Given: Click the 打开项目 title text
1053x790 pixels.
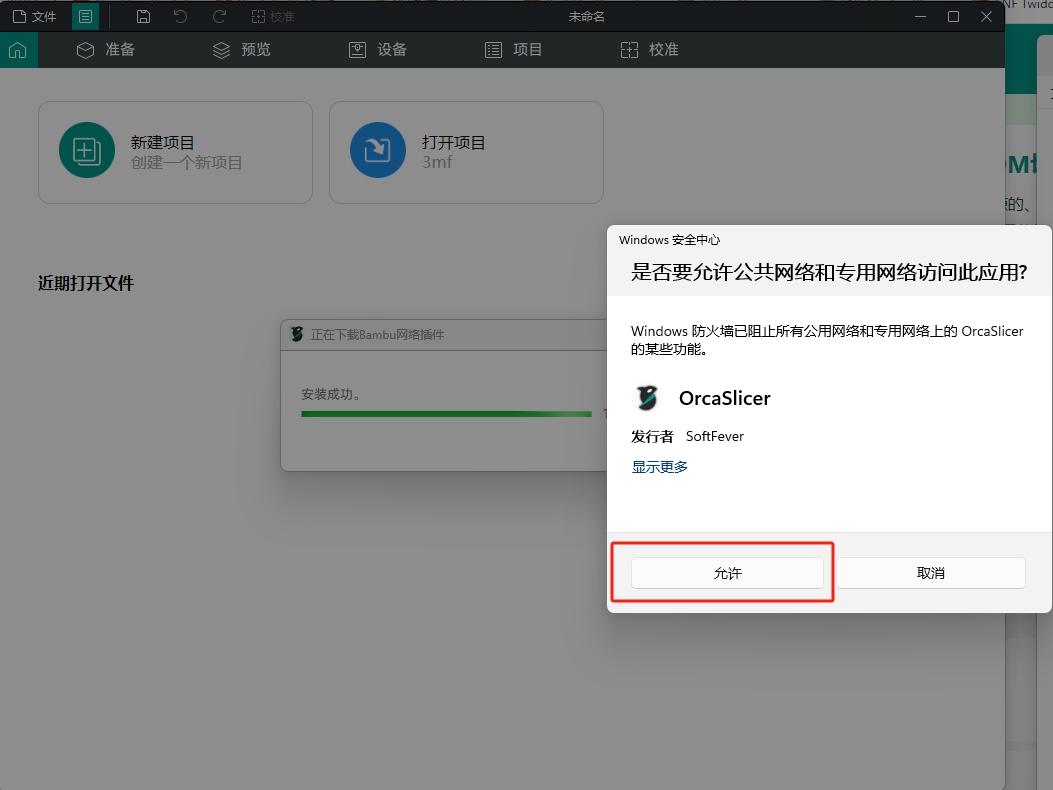Looking at the screenshot, I should click(453, 142).
